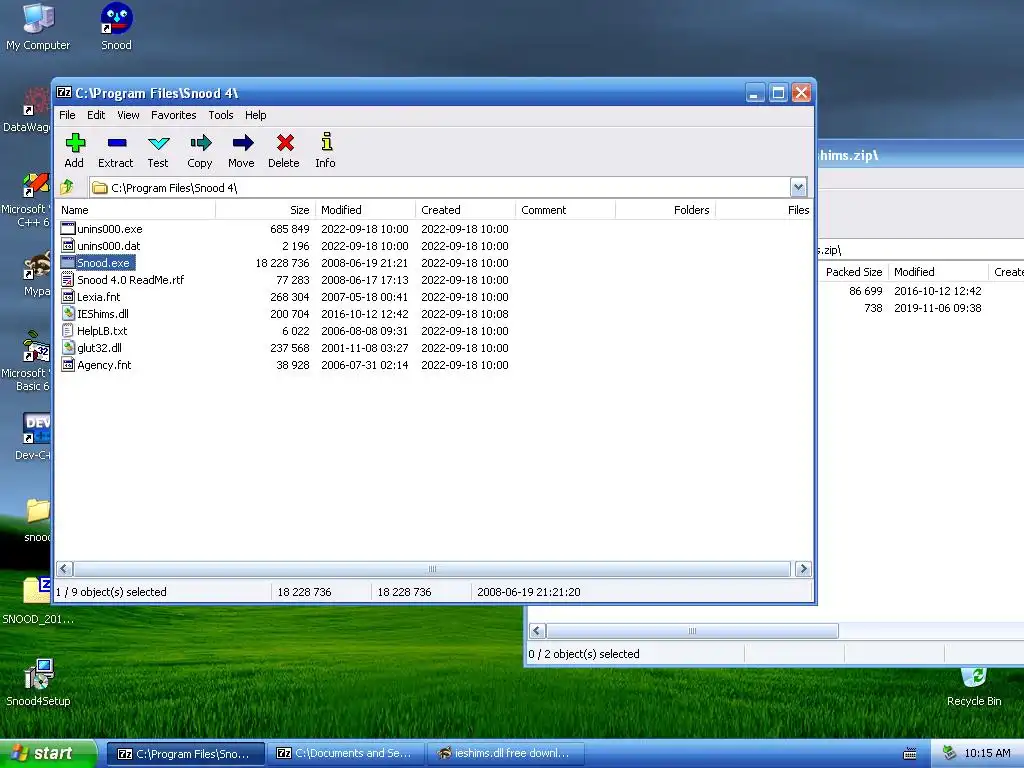Viewport: 1024px width, 768px height.
Task: Click scroll right arrow in Snood 4 window
Action: pyautogui.click(x=803, y=569)
